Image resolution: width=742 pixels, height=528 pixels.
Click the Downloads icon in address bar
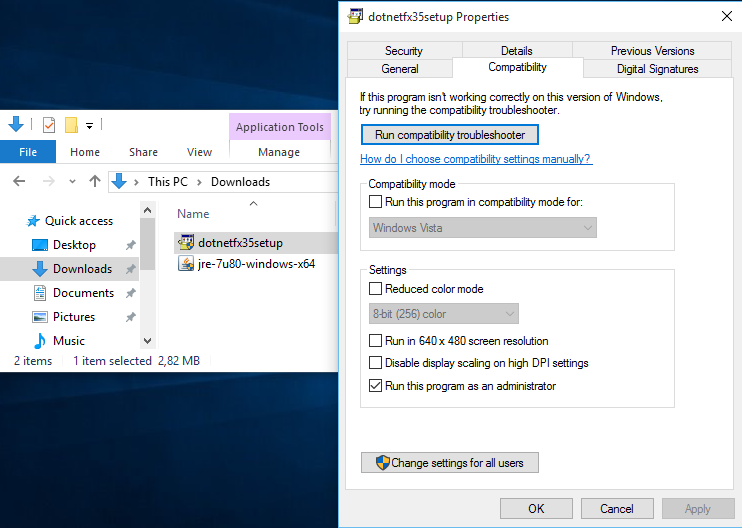(119, 181)
